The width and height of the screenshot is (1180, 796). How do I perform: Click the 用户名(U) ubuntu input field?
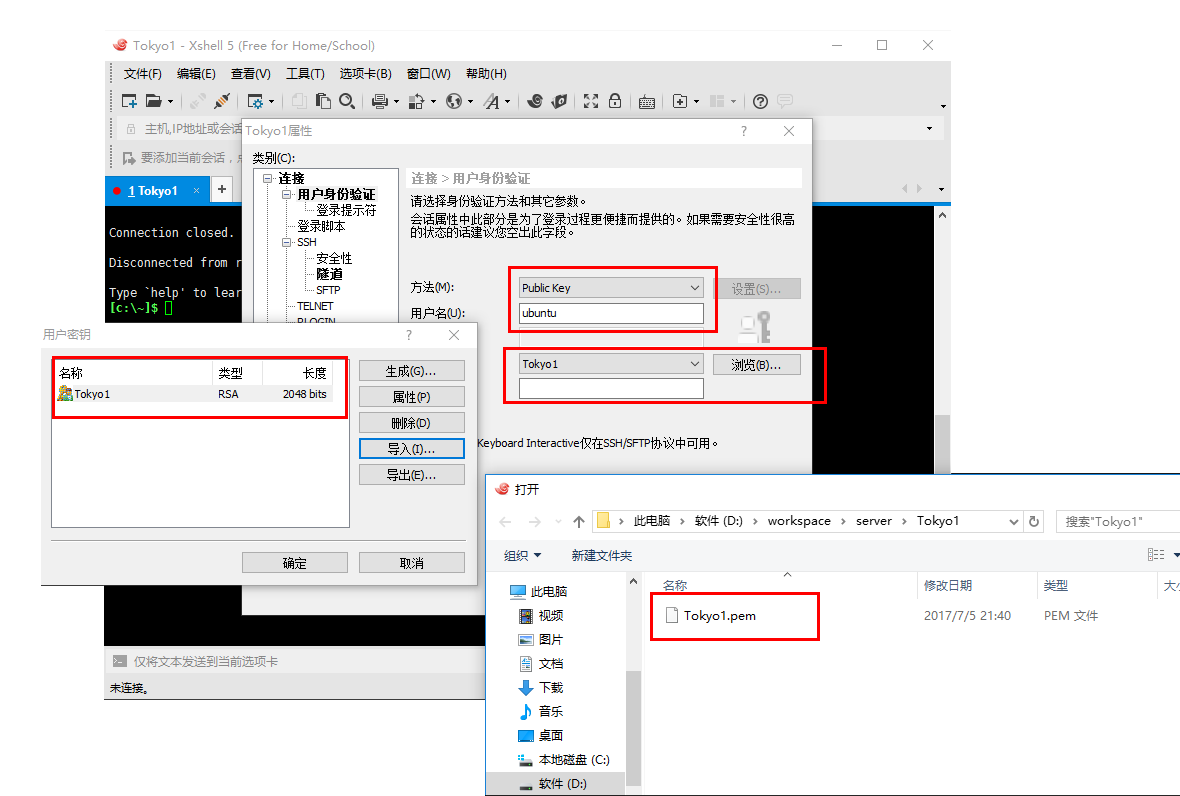[611, 313]
